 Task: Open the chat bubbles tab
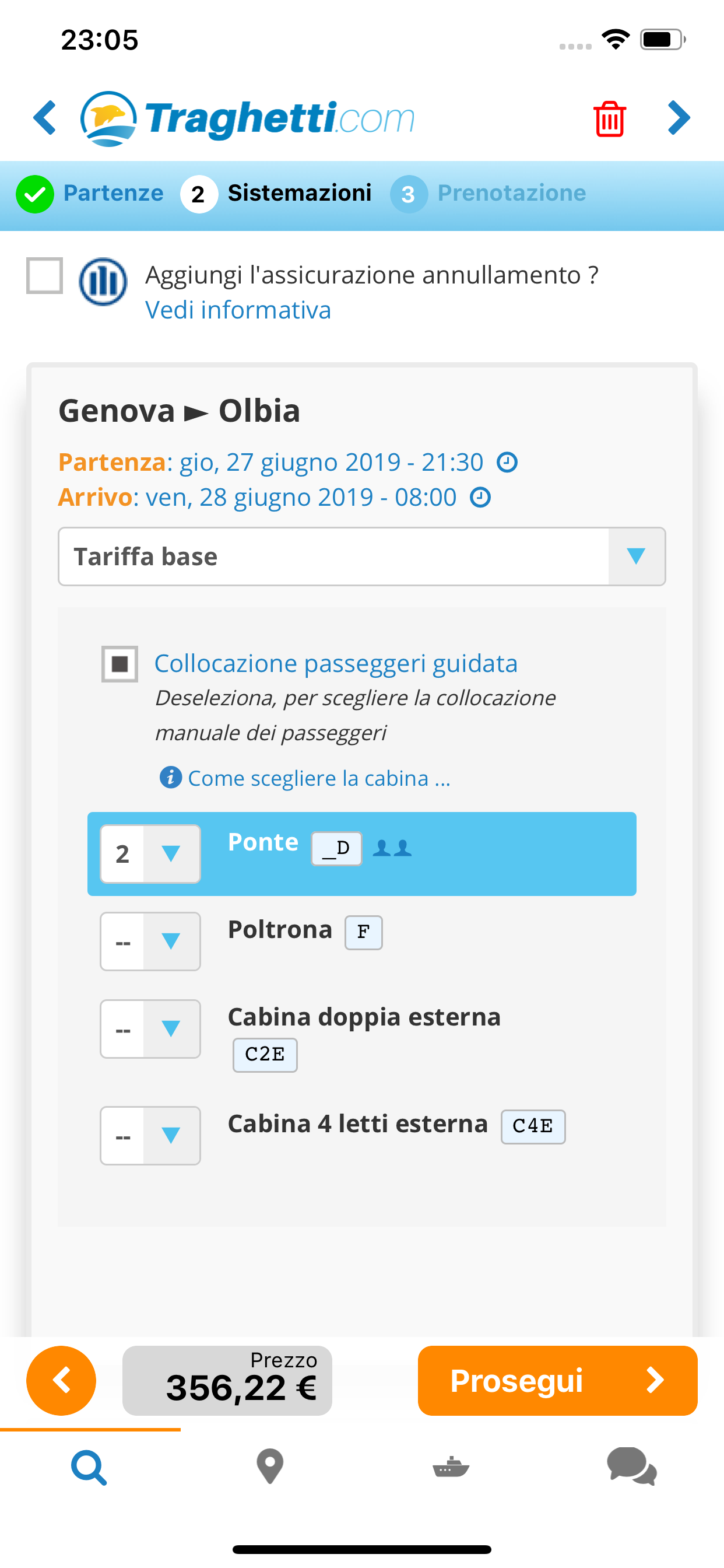click(x=631, y=1467)
